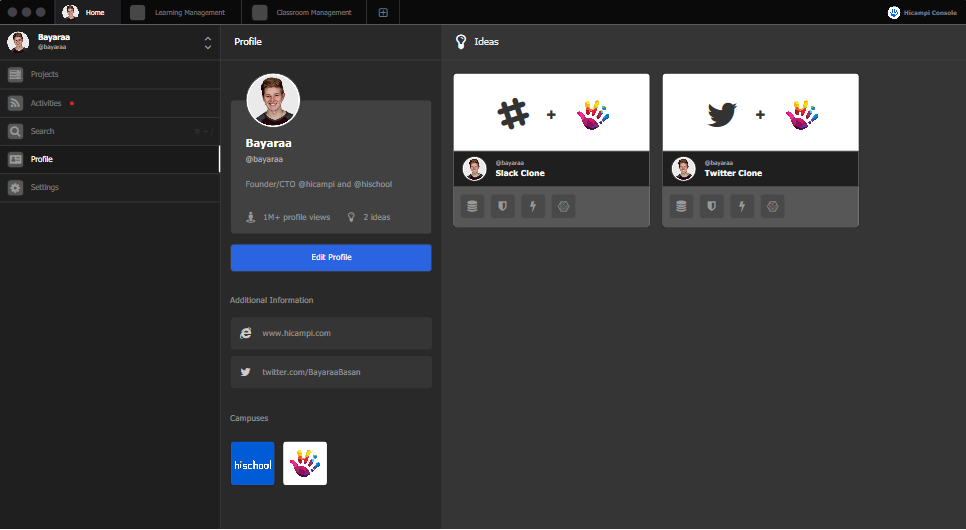
Task: Select the hischool campus thumbnail
Action: tap(252, 464)
